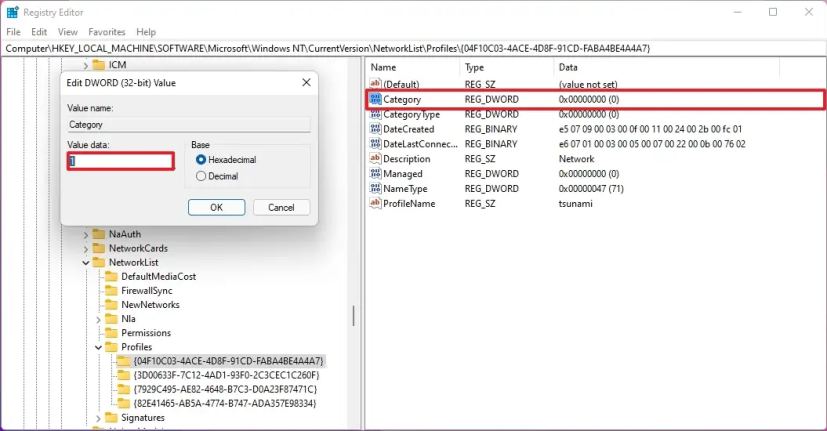827x431 pixels.
Task: Collapse the NetworkList key
Action: (x=85, y=263)
